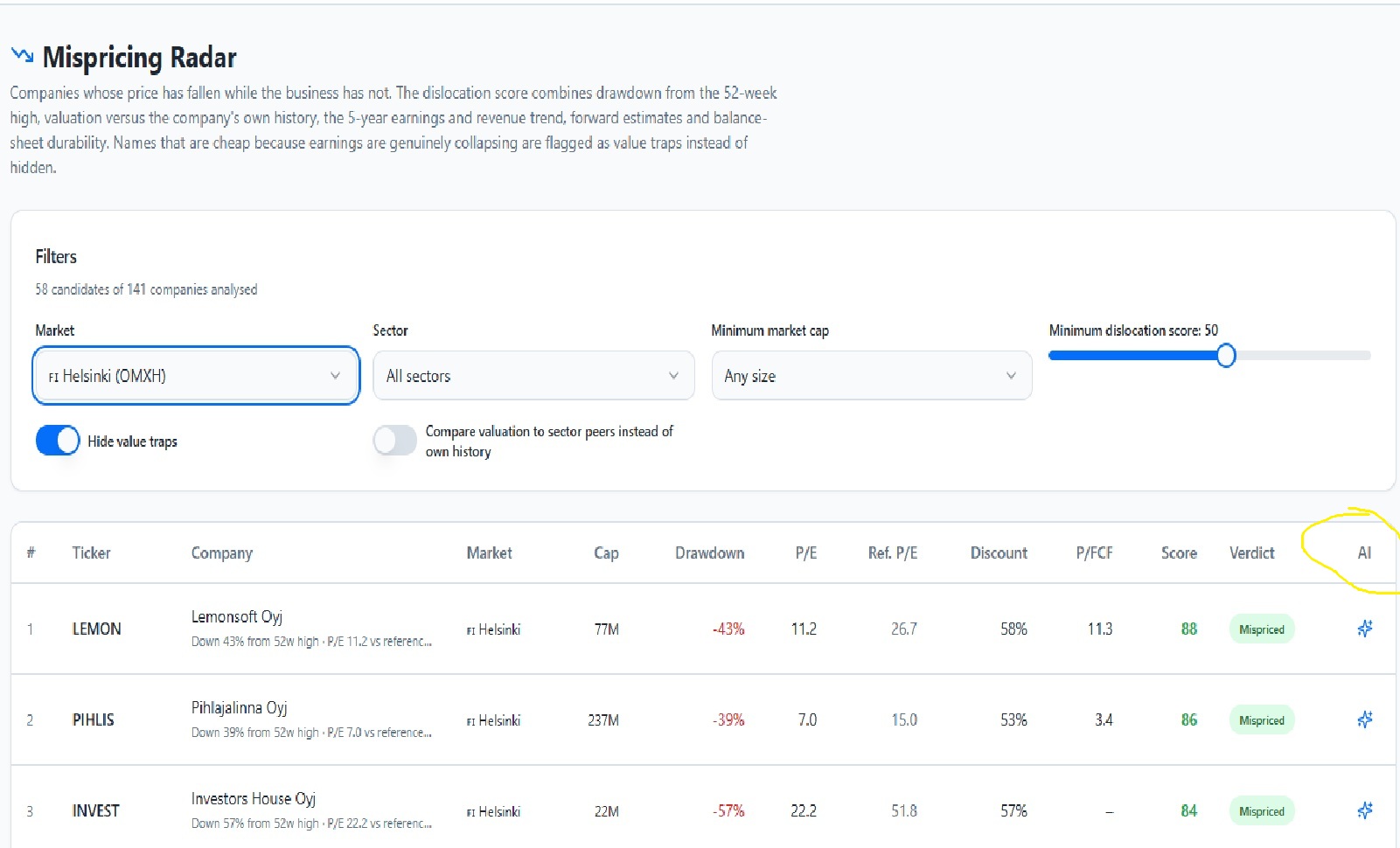Viewport: 1400px width, 848px height.
Task: Sort table by Drawdown column header
Action: [x=710, y=553]
